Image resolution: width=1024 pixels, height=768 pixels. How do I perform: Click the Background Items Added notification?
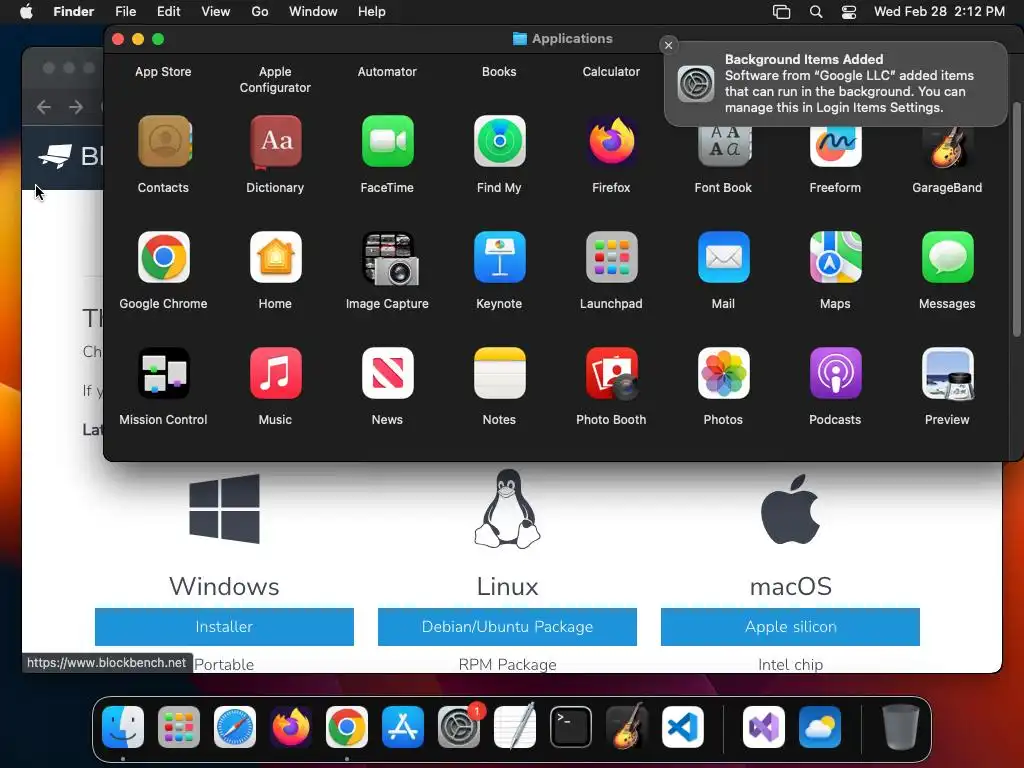[836, 84]
